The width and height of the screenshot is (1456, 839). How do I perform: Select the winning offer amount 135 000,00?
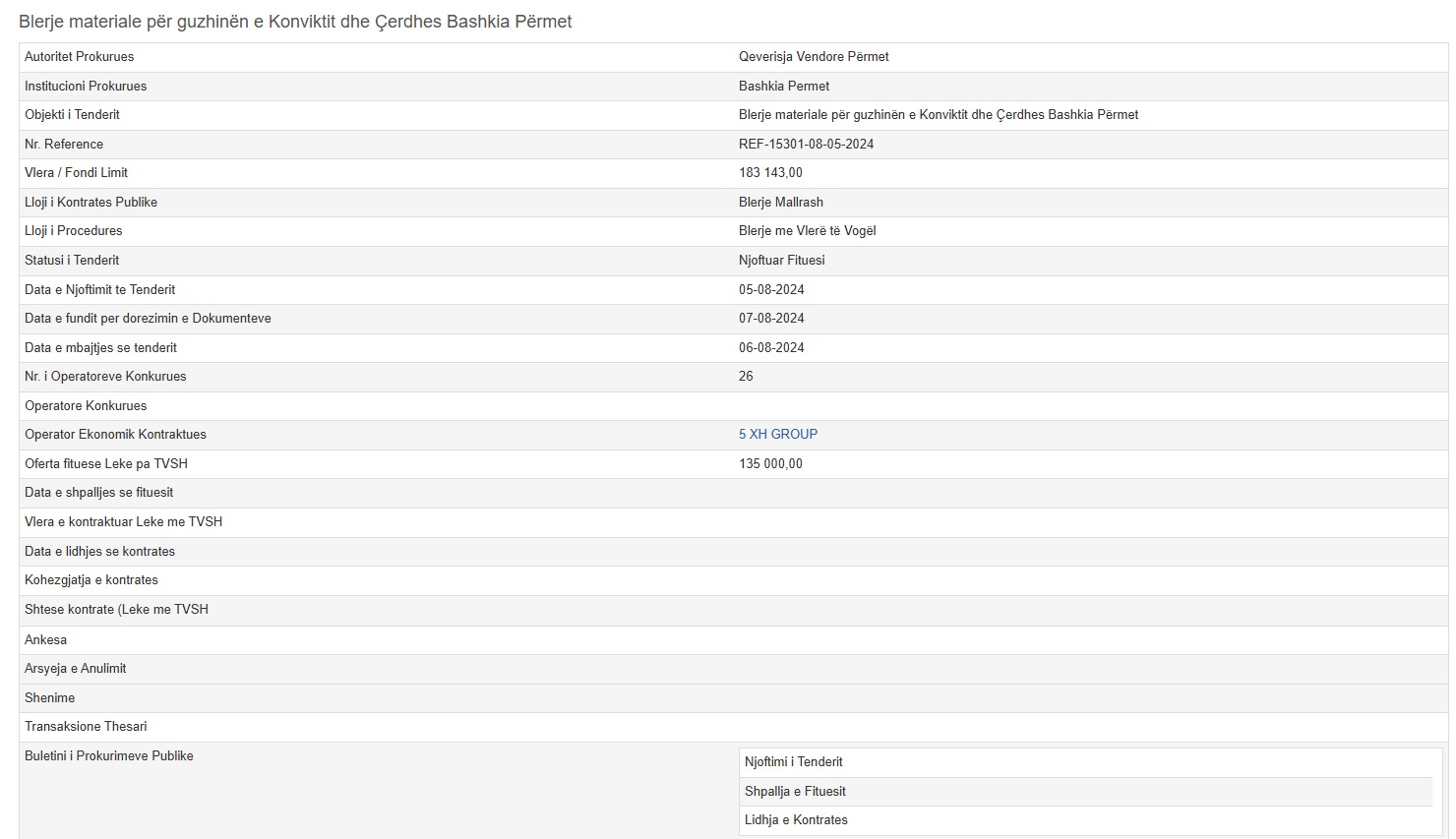pyautogui.click(x=770, y=463)
